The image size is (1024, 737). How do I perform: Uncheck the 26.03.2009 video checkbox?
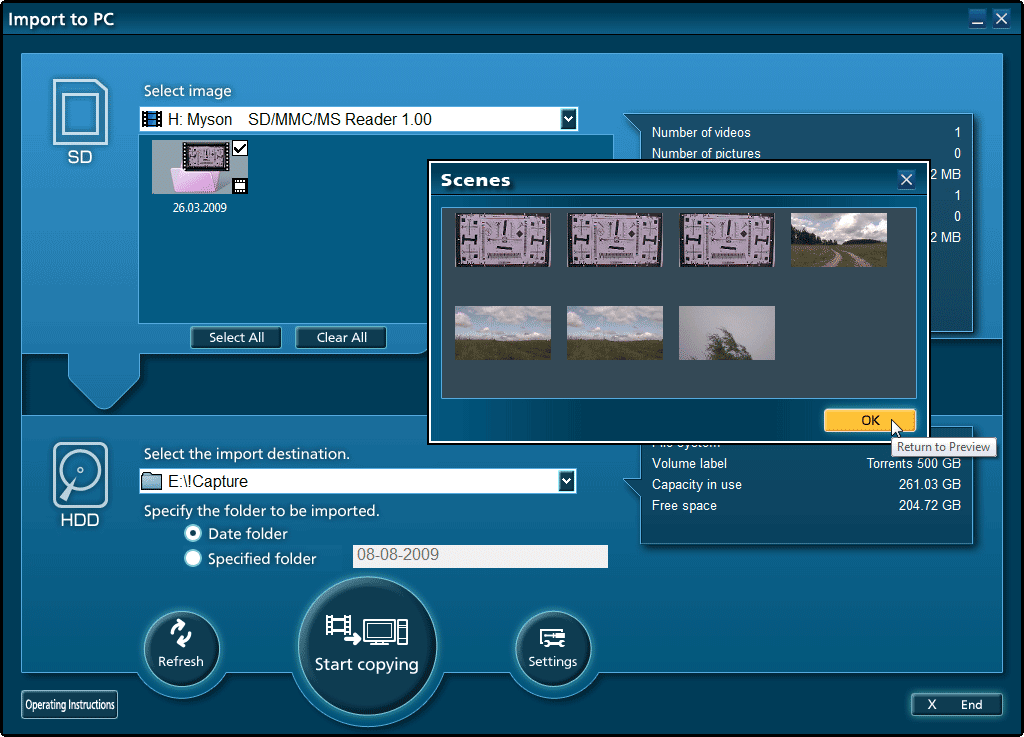tap(240, 148)
